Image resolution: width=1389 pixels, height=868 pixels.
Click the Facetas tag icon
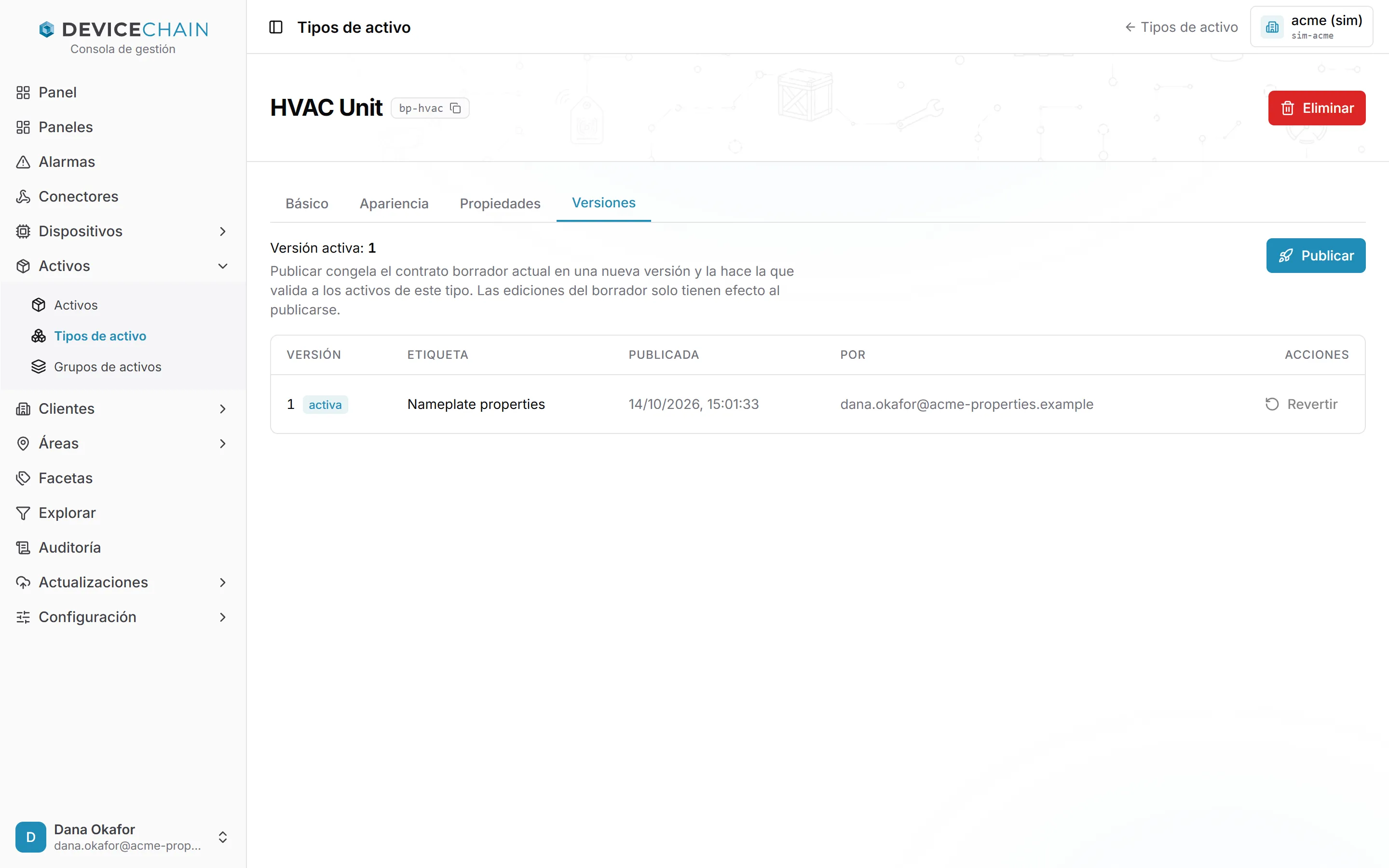point(23,478)
